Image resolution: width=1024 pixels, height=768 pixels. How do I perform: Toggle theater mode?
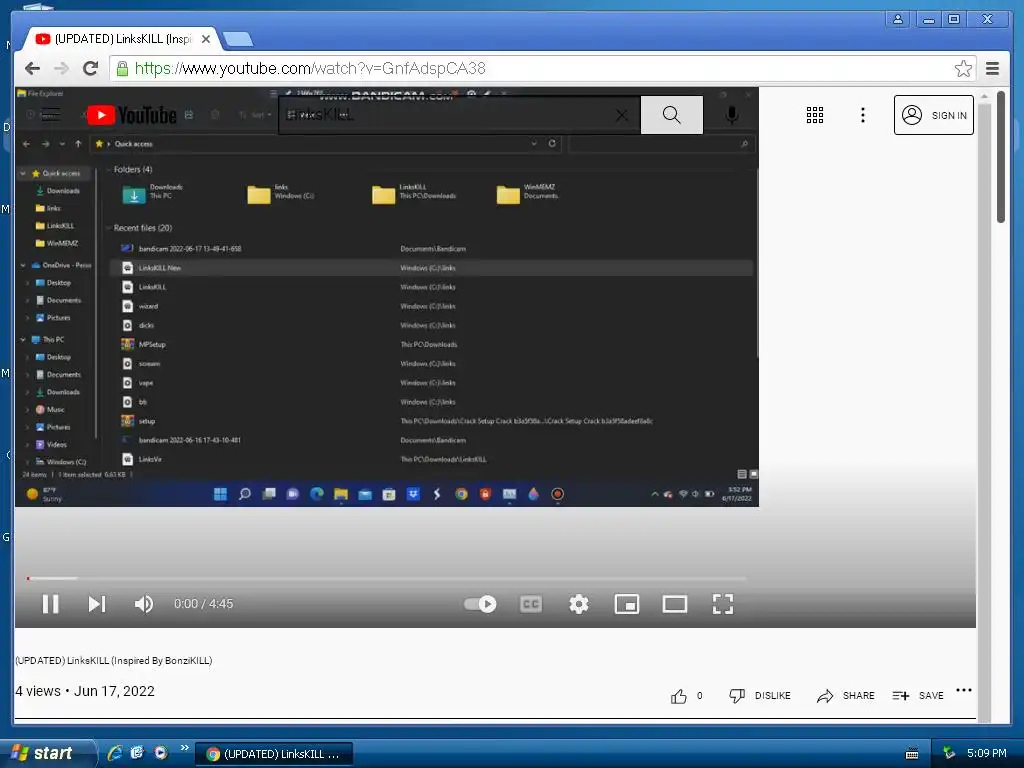tap(675, 604)
